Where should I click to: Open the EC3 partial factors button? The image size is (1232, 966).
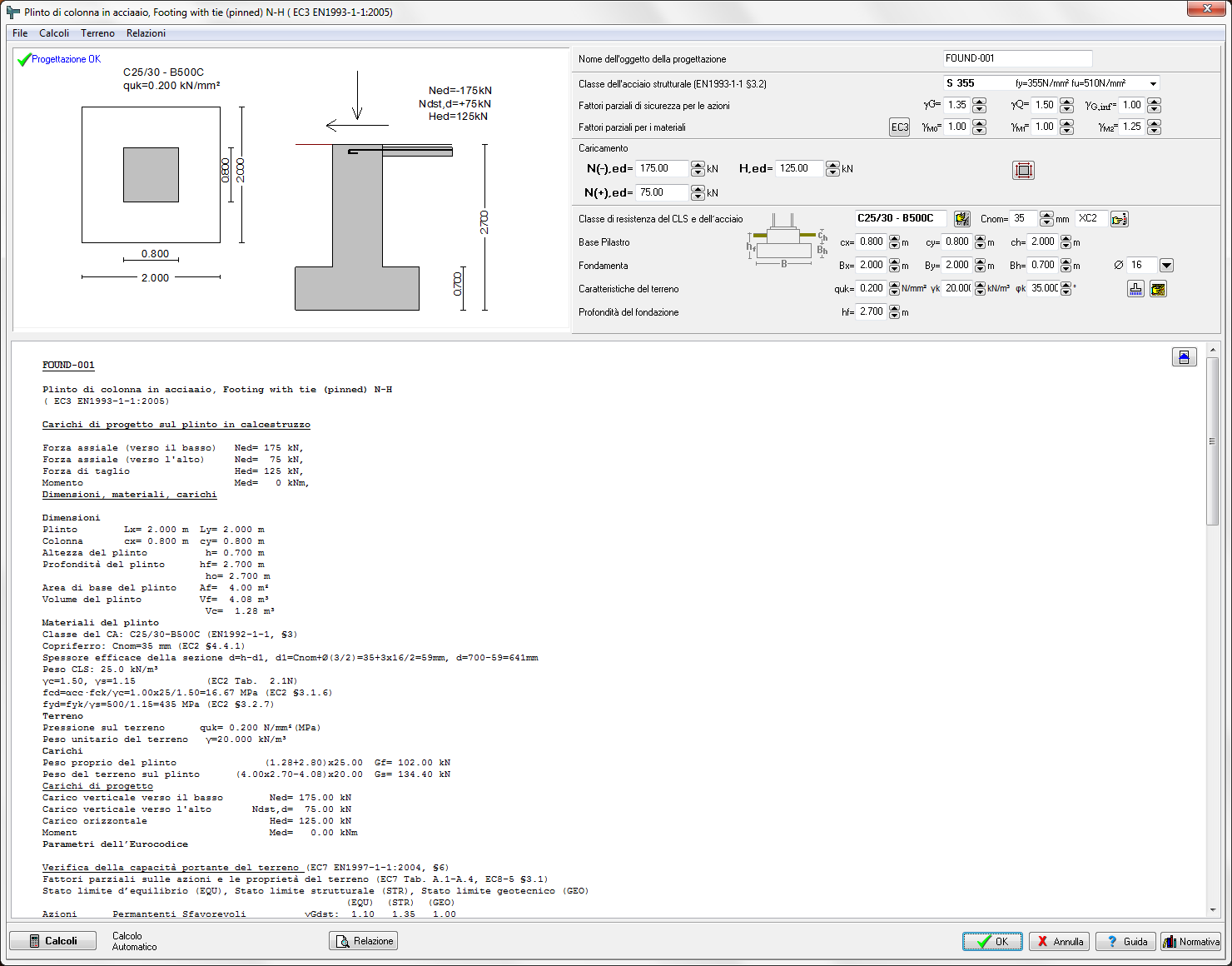pyautogui.click(x=899, y=127)
